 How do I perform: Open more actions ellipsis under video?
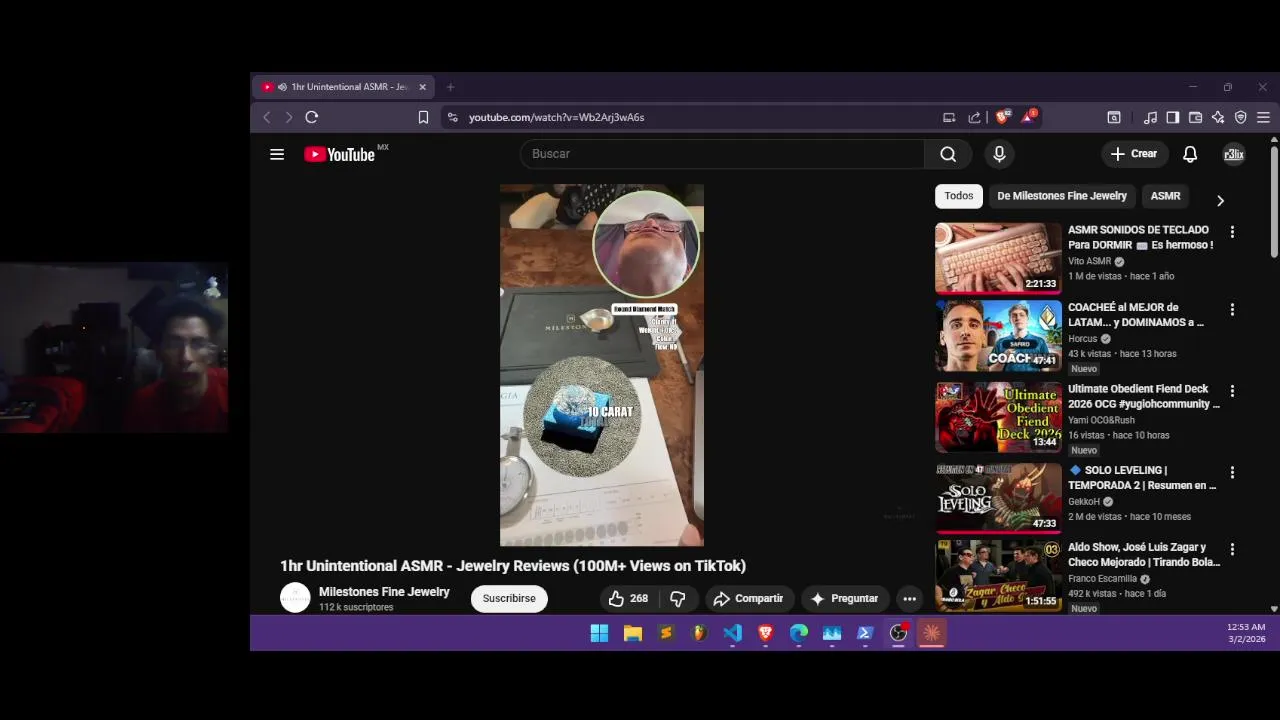[909, 598]
